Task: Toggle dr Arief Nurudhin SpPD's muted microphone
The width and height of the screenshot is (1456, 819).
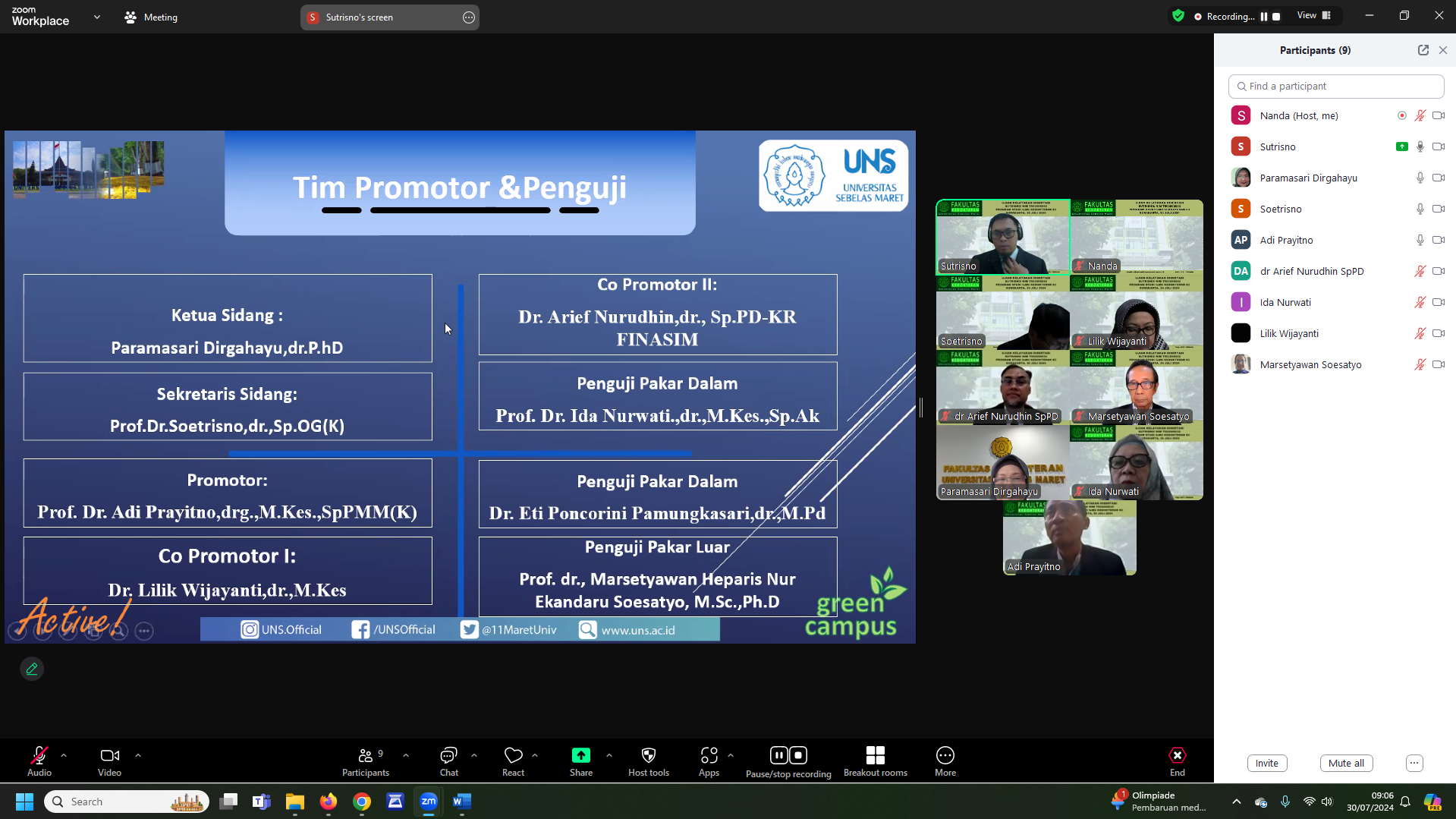Action: click(1420, 271)
